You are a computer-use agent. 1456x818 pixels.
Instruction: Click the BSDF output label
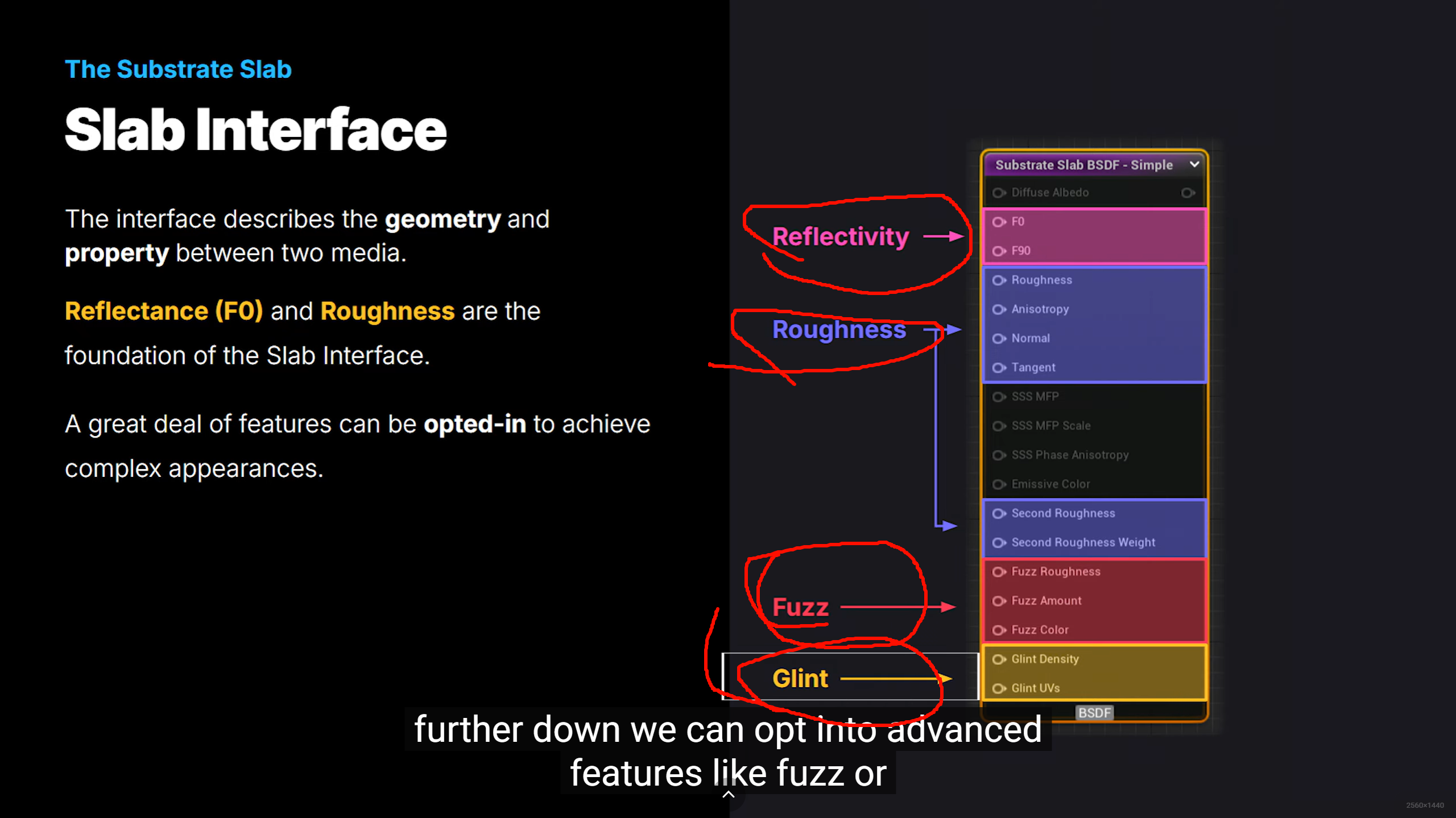click(1094, 713)
